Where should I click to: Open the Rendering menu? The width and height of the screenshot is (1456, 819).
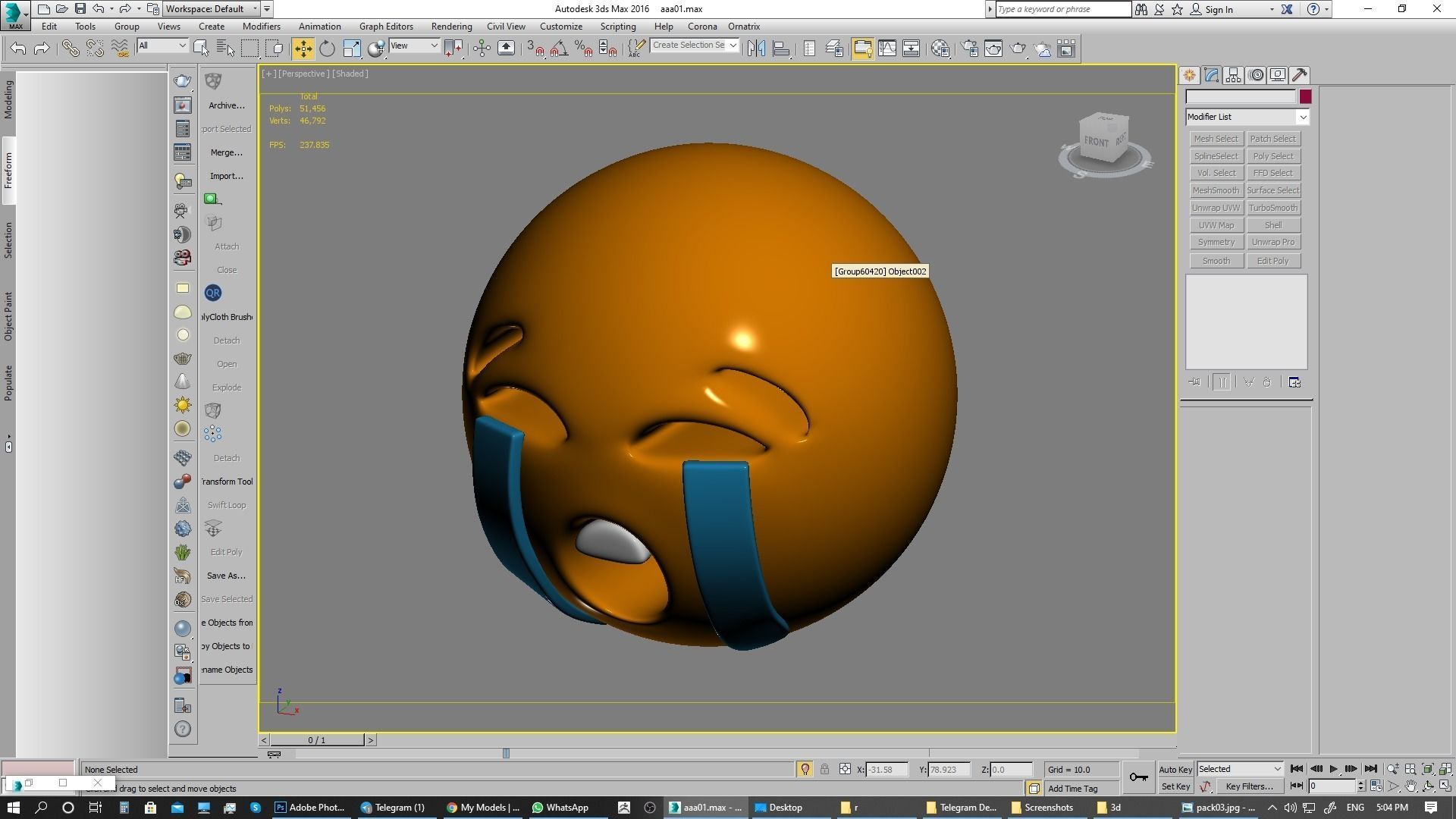coord(451,27)
